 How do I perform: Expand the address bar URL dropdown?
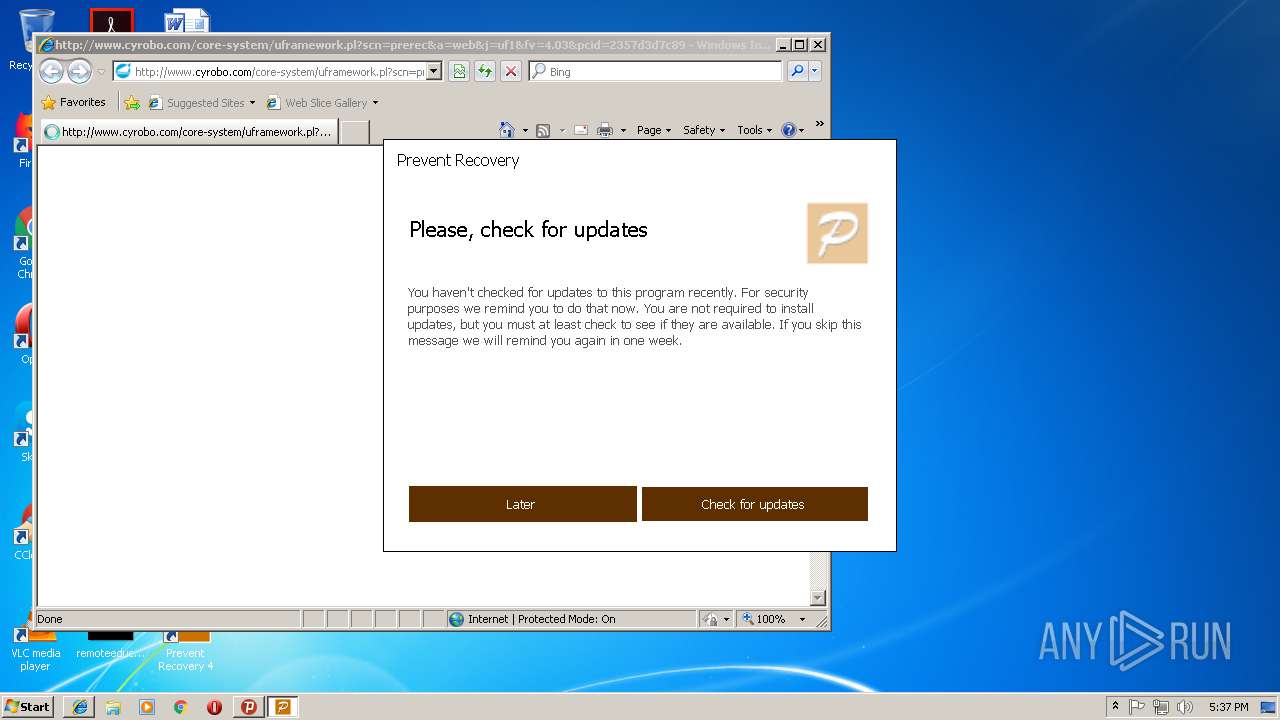click(434, 72)
